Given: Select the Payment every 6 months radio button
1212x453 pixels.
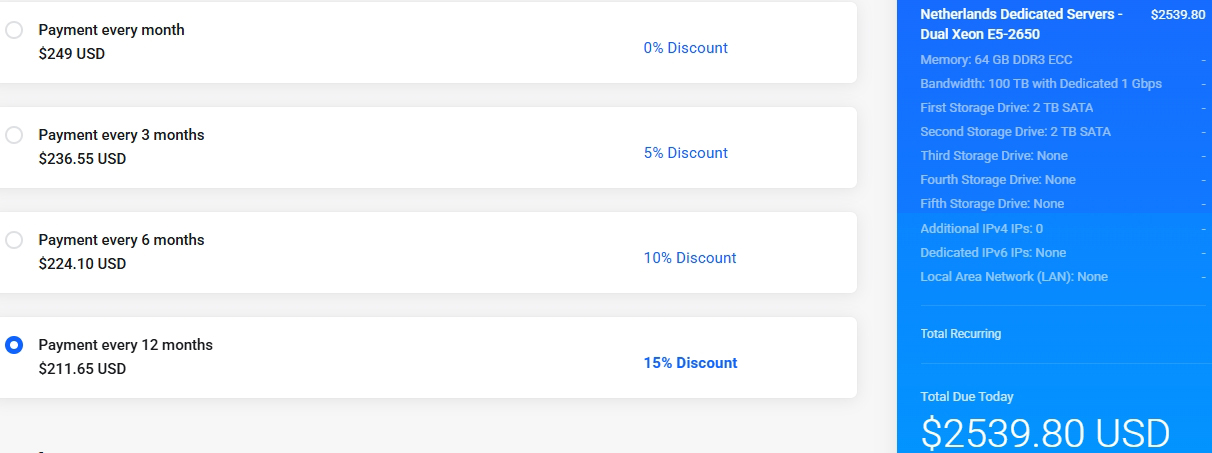Looking at the screenshot, I should 14,240.
